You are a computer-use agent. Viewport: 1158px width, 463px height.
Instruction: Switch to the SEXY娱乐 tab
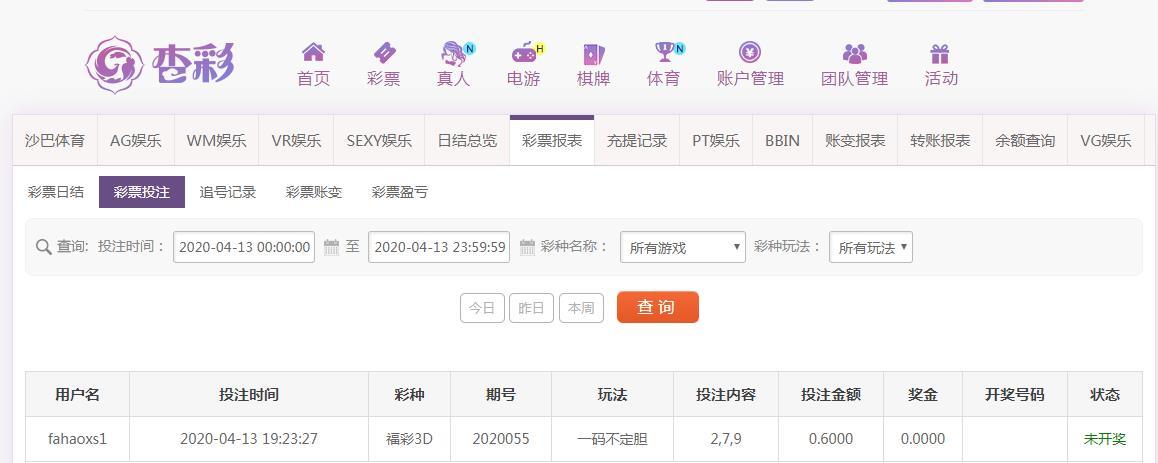380,140
